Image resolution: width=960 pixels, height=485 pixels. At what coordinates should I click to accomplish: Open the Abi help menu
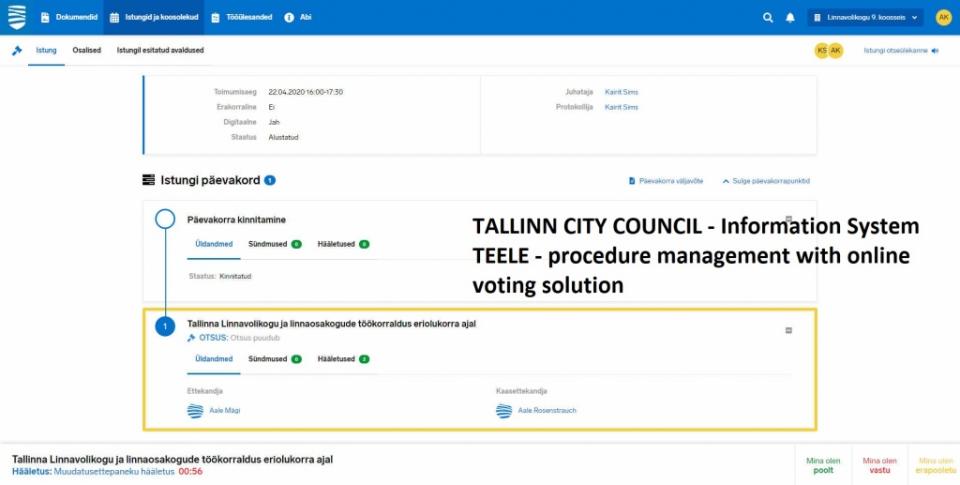click(298, 17)
